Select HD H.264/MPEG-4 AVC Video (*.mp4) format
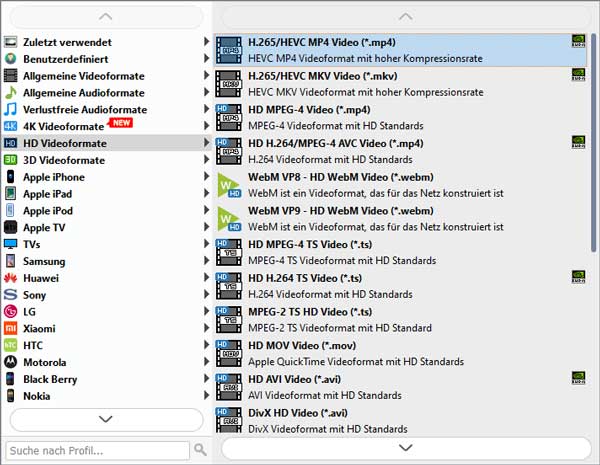600x465 pixels. click(400, 151)
